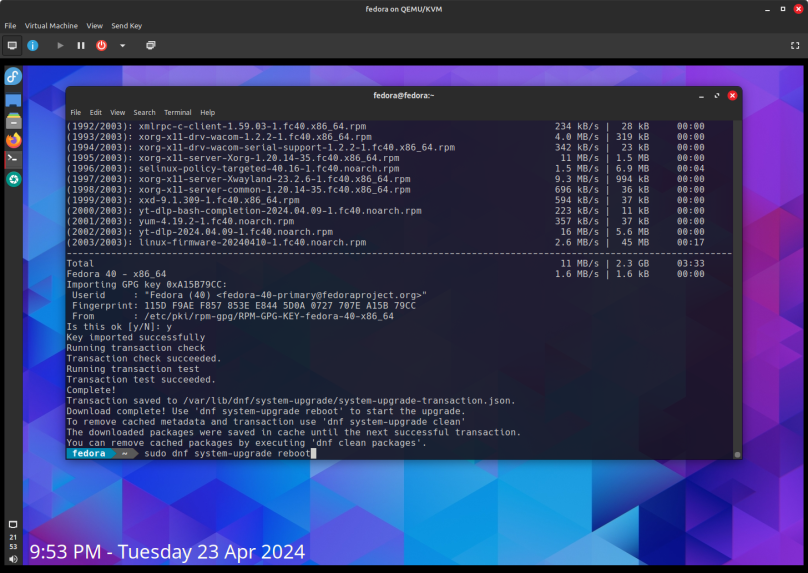The image size is (808, 573).
Task: Click 'Download complete!' instruction line
Action: (266, 411)
